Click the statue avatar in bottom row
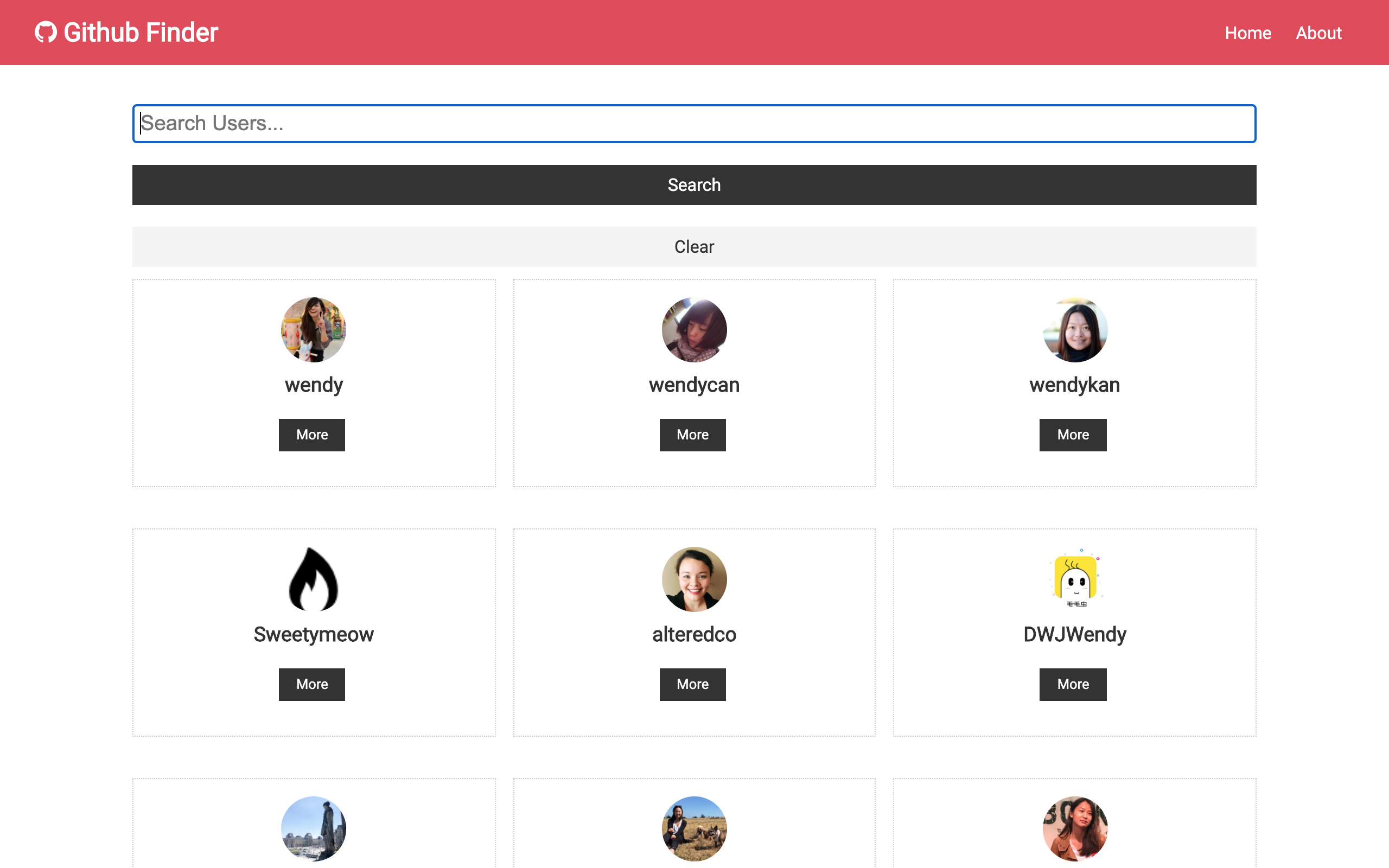 [314, 828]
